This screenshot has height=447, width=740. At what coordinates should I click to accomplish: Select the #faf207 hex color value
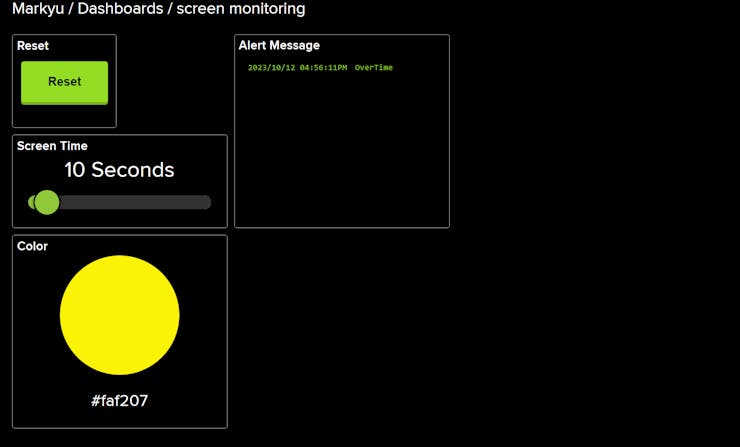119,401
